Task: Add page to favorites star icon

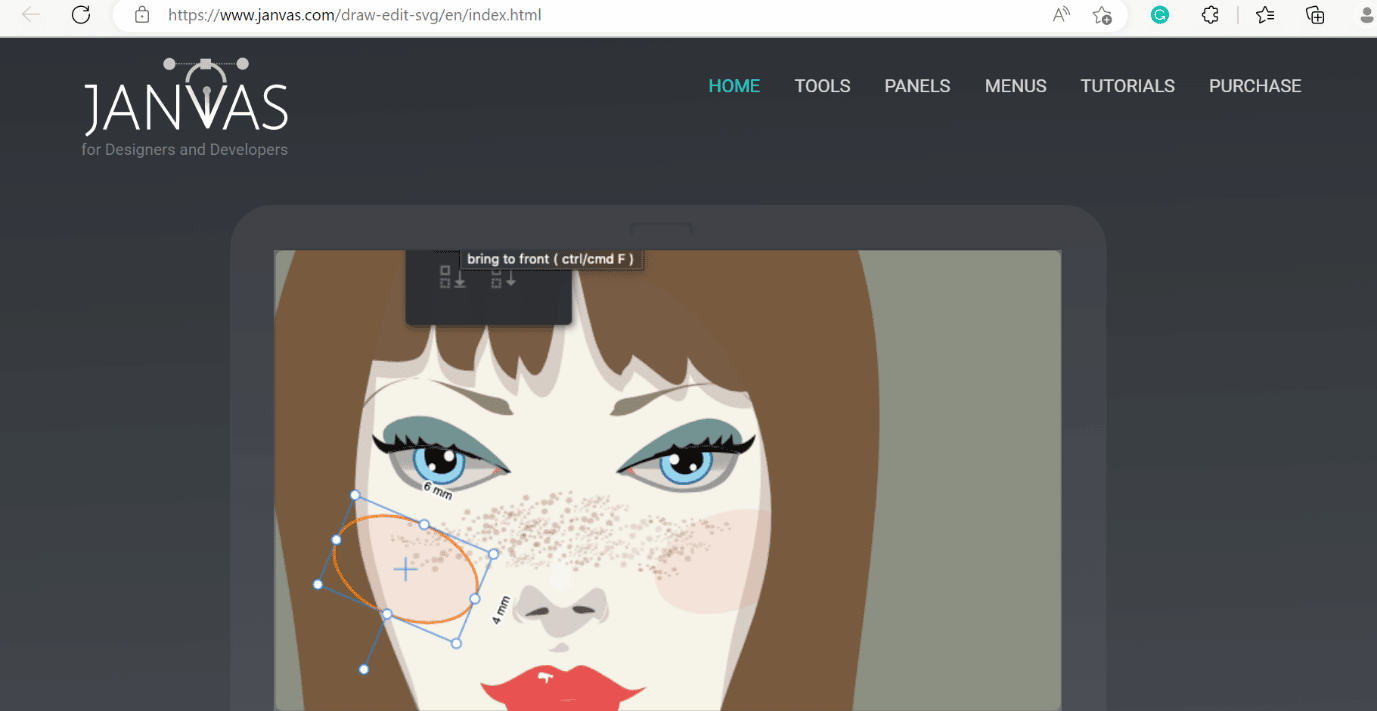Action: [1102, 15]
